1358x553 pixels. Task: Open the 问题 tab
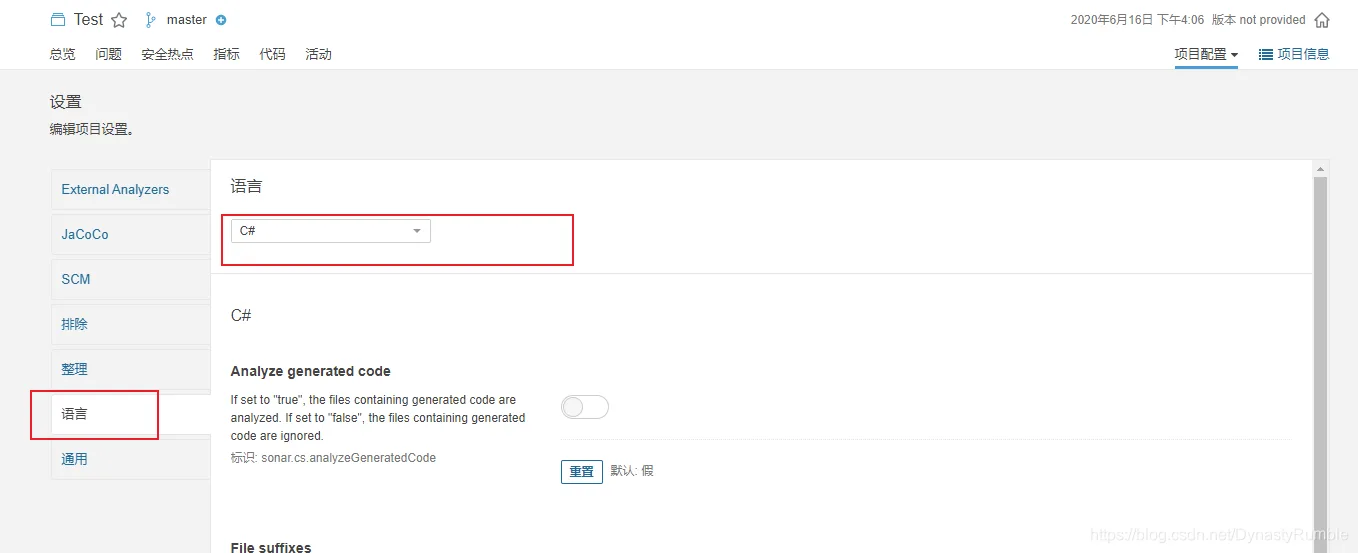(109, 55)
